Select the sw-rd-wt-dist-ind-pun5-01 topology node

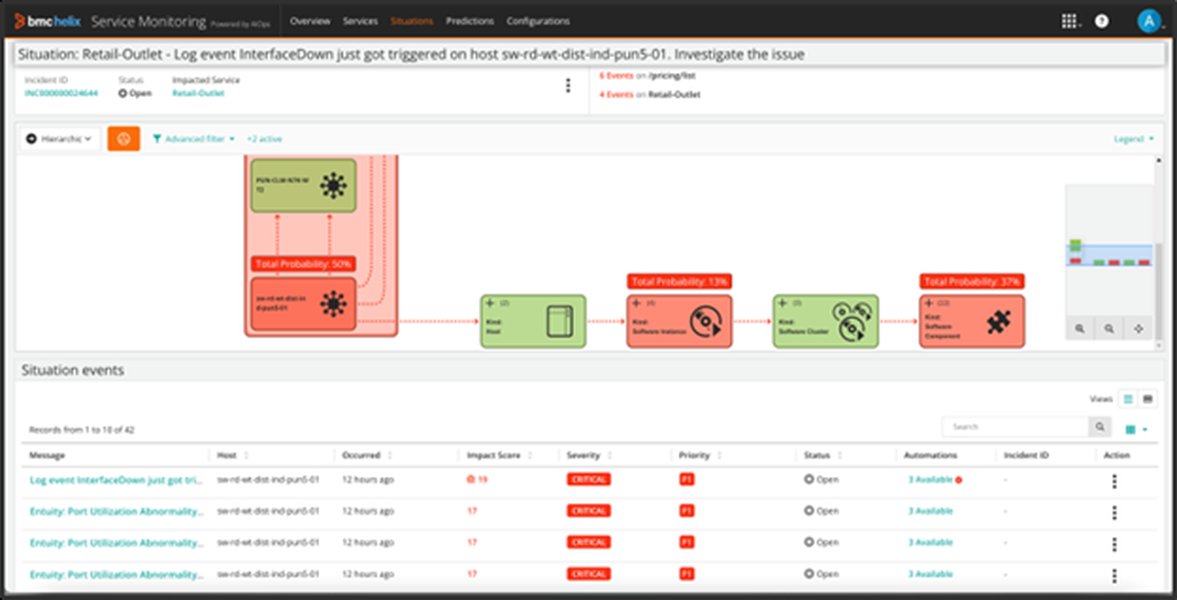[x=303, y=304]
